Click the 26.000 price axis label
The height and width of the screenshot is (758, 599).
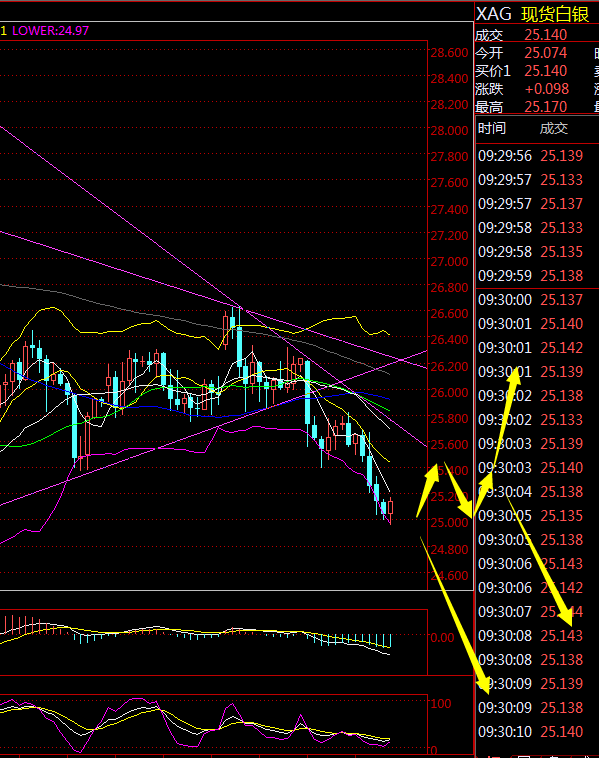click(x=449, y=392)
